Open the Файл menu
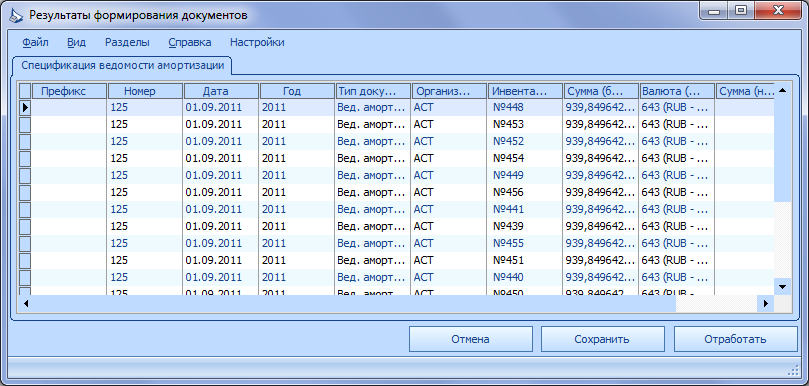Screen dimensions: 809x386 tap(35, 42)
